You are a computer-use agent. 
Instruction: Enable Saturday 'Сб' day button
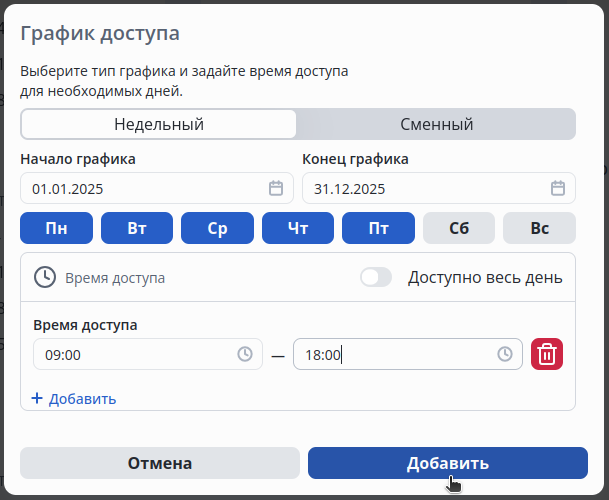(459, 228)
